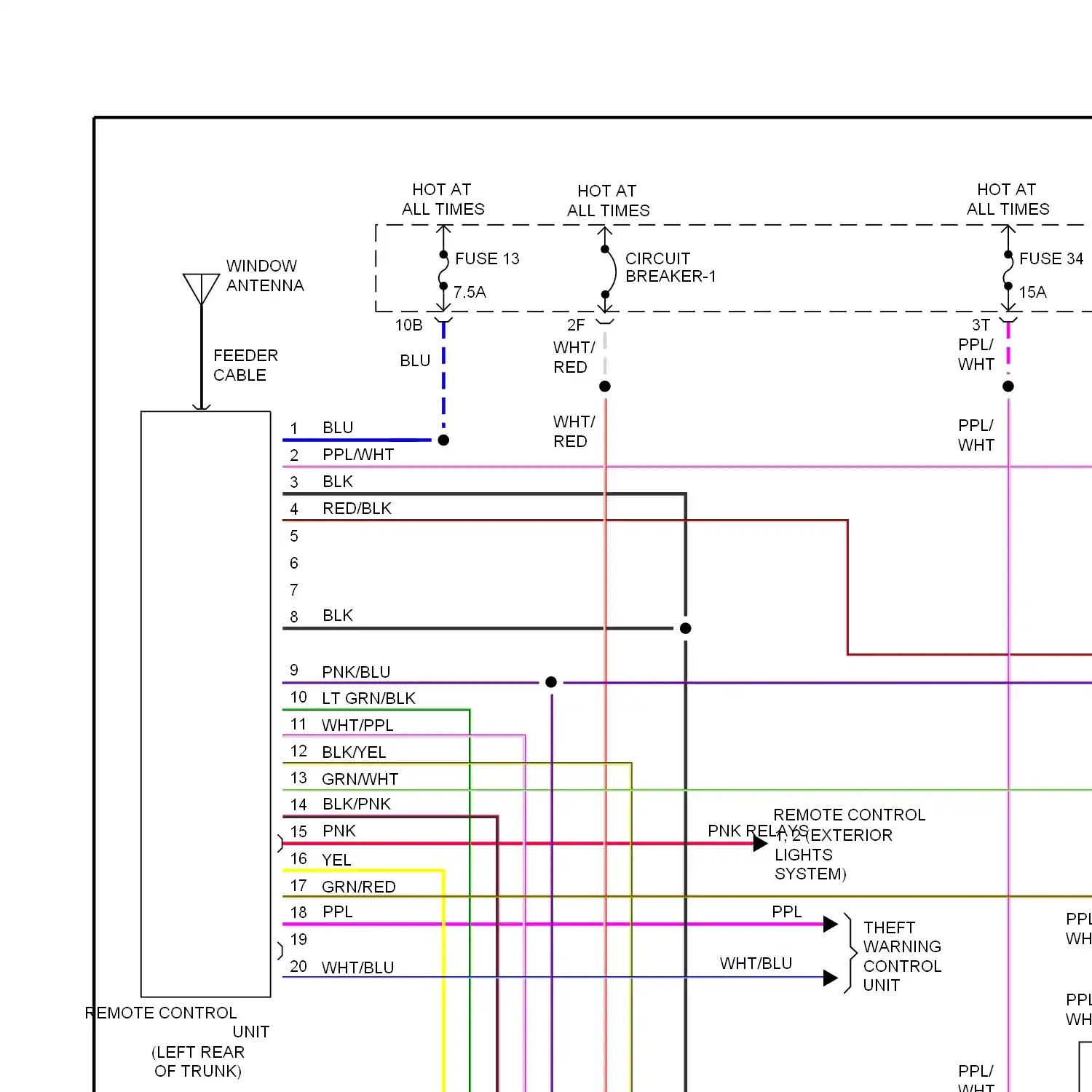
Task: Click the Remote Control Unit connector box
Action: coord(206,704)
